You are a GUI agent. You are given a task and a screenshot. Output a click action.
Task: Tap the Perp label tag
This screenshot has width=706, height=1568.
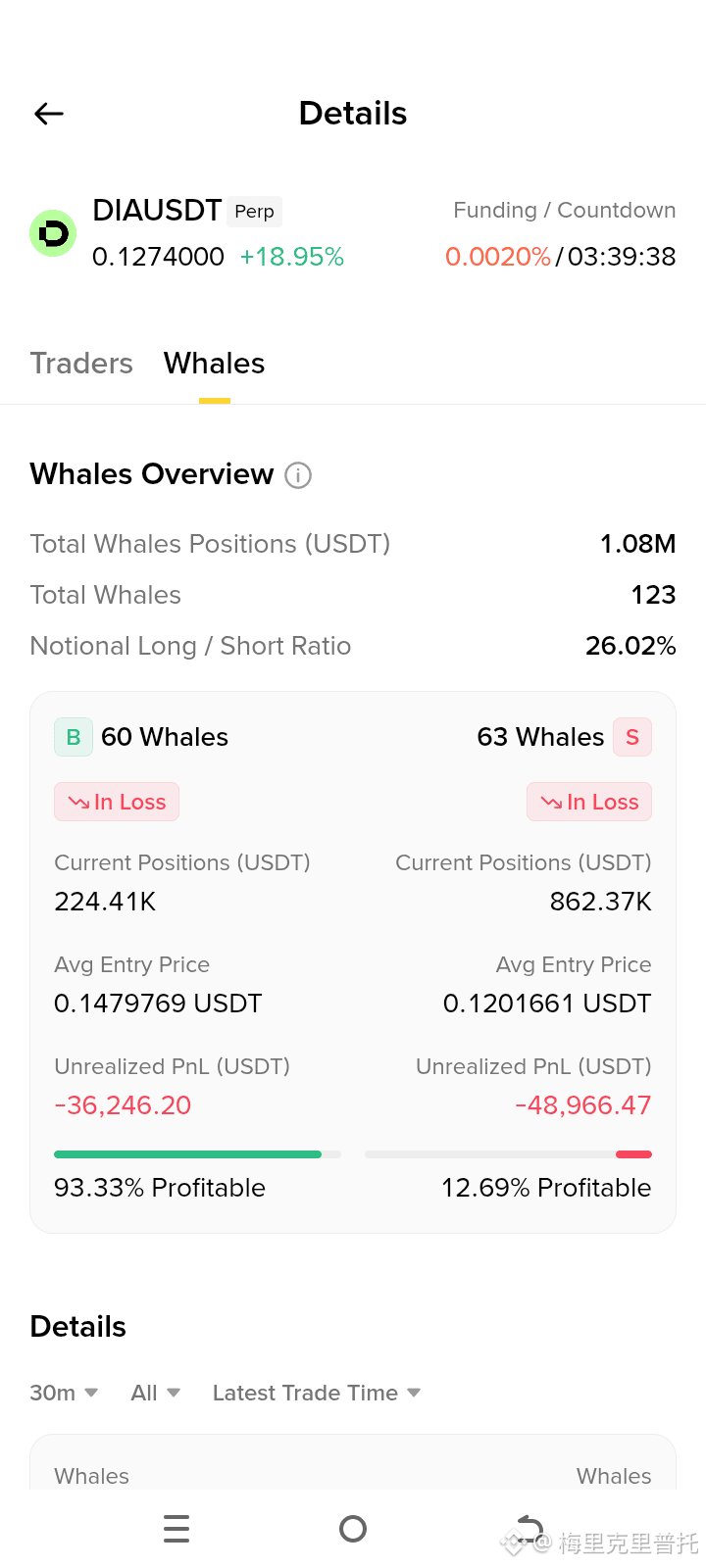pos(255,212)
